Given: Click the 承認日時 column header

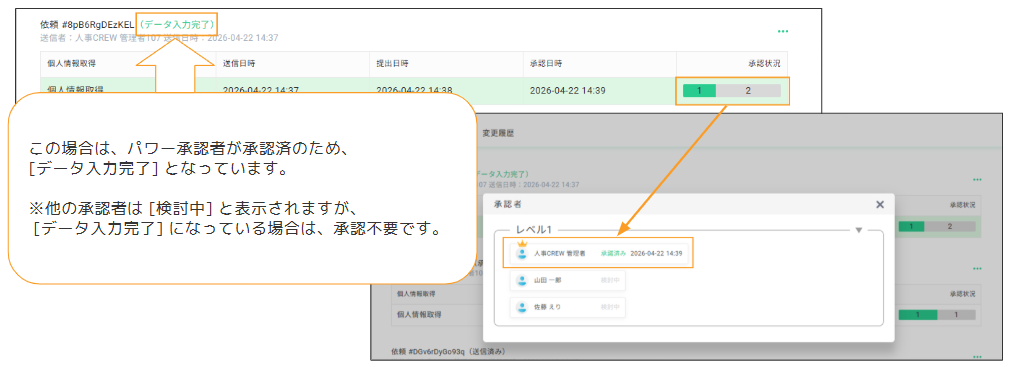Looking at the screenshot, I should click(546, 64).
